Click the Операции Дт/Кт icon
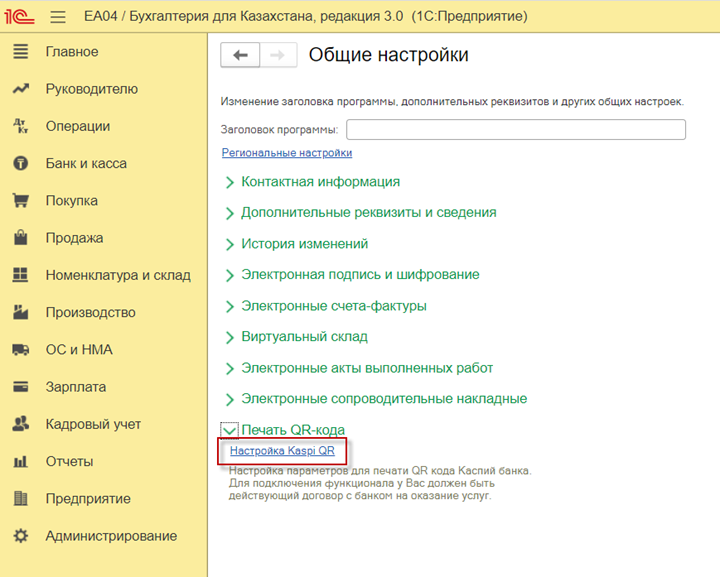The height and width of the screenshot is (577, 720). pos(21,126)
